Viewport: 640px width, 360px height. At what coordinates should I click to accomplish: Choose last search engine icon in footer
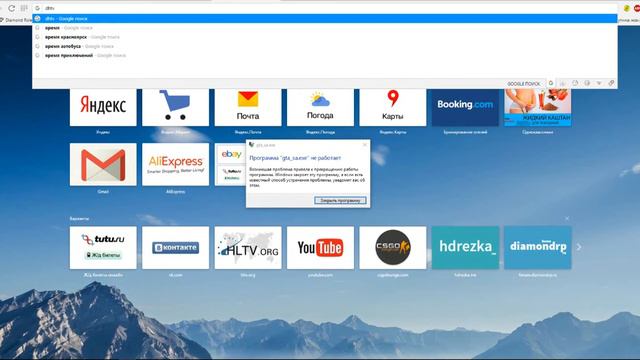(611, 83)
